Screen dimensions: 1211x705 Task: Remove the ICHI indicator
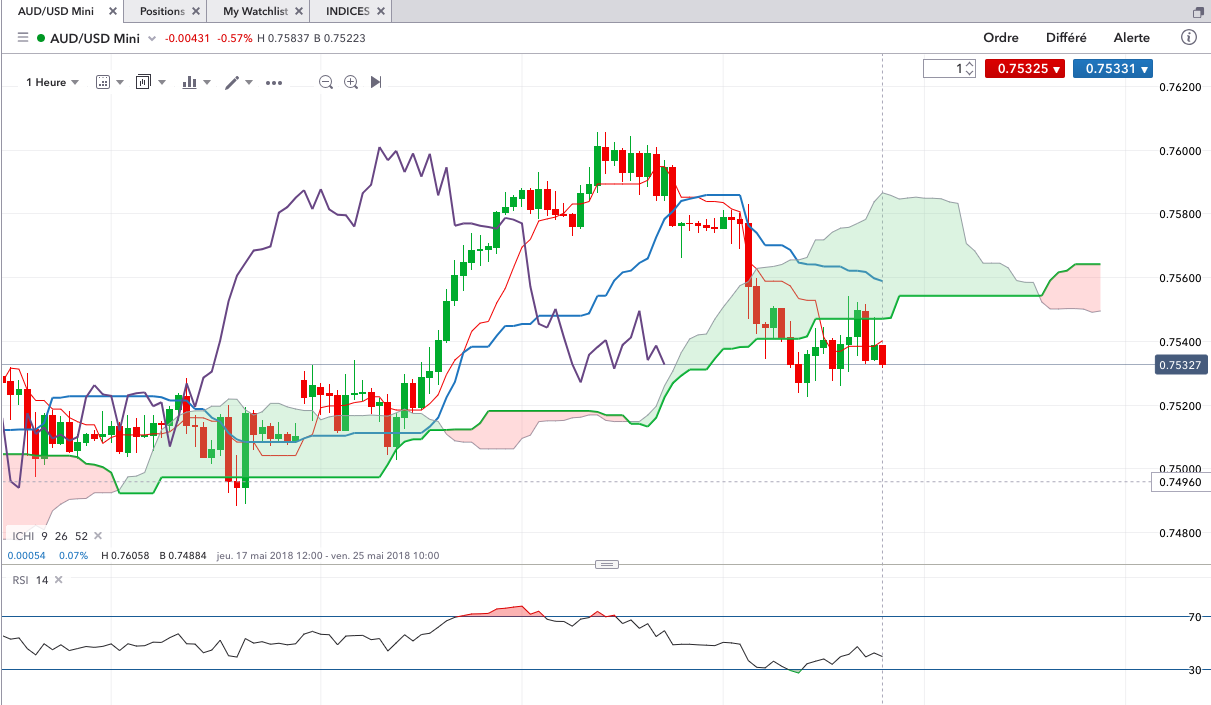point(98,536)
